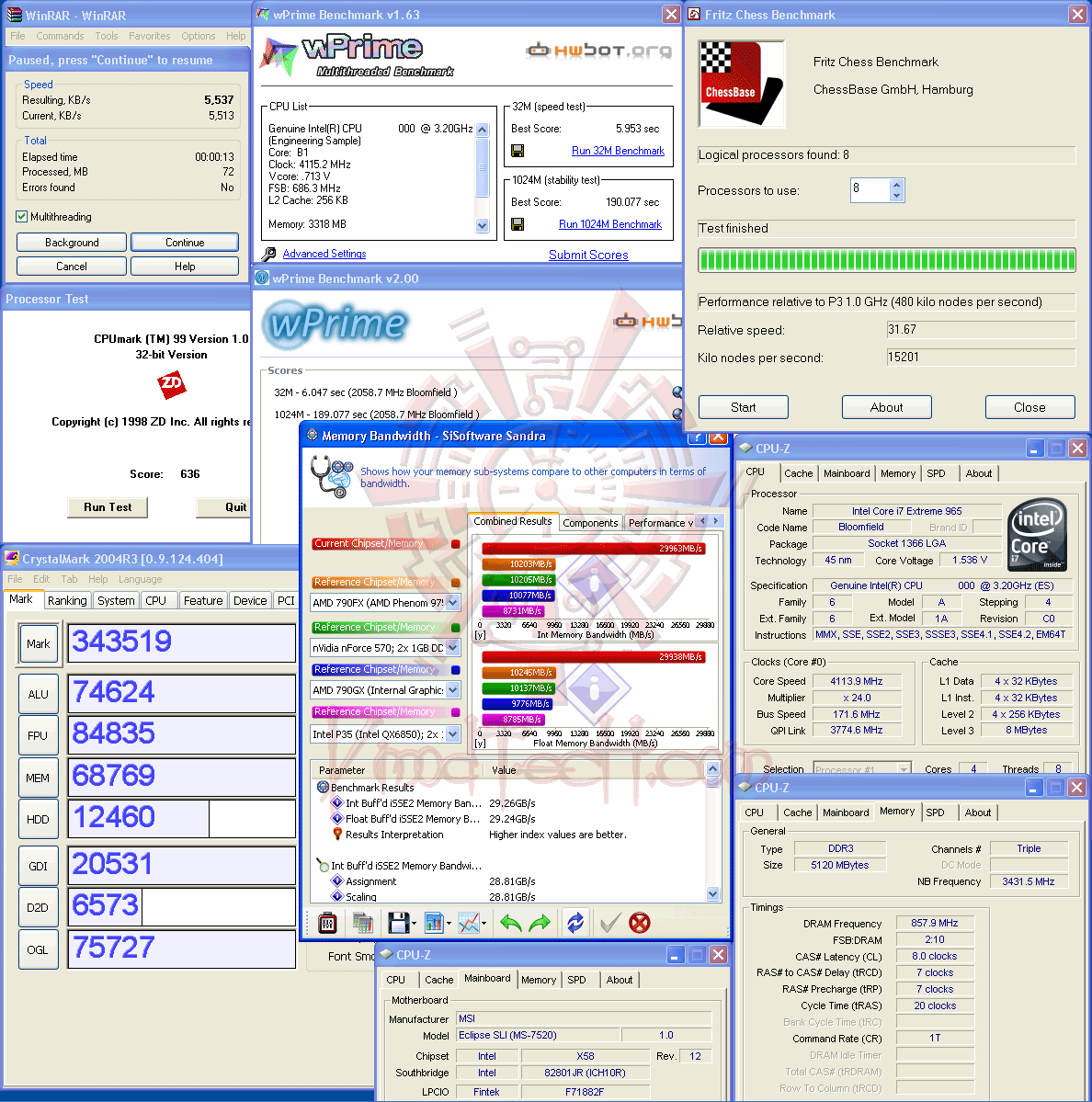Viewport: 1092px width, 1102px height.
Task: Click Run Test button in Processor Test
Action: tap(108, 507)
